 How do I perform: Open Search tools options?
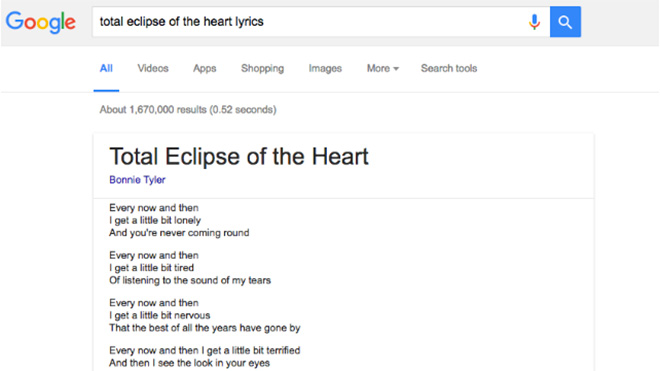[449, 68]
